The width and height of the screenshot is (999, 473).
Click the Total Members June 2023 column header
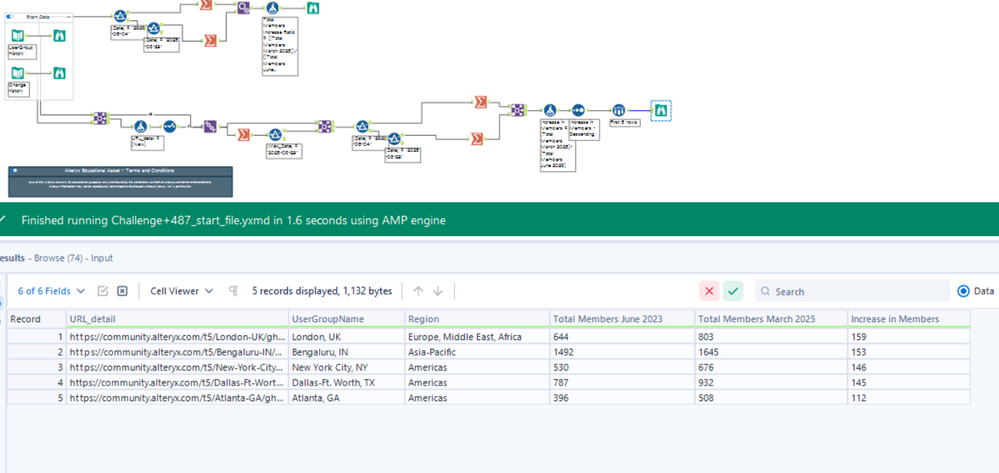622,319
